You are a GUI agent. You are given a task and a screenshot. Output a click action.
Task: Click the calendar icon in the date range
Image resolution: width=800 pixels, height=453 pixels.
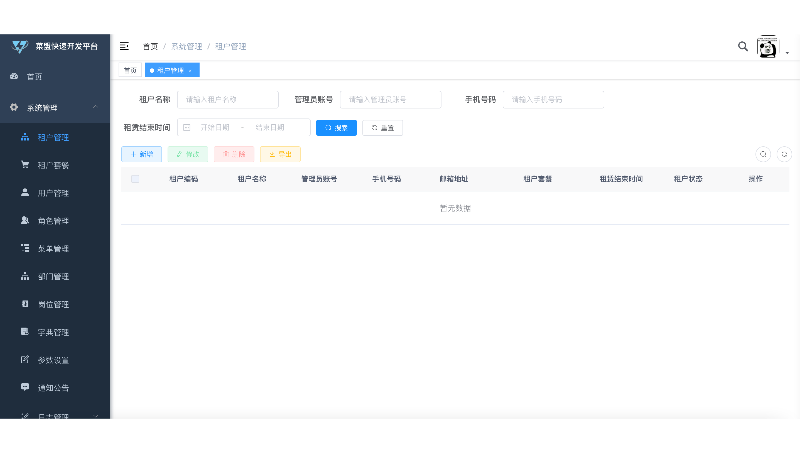[x=187, y=128]
